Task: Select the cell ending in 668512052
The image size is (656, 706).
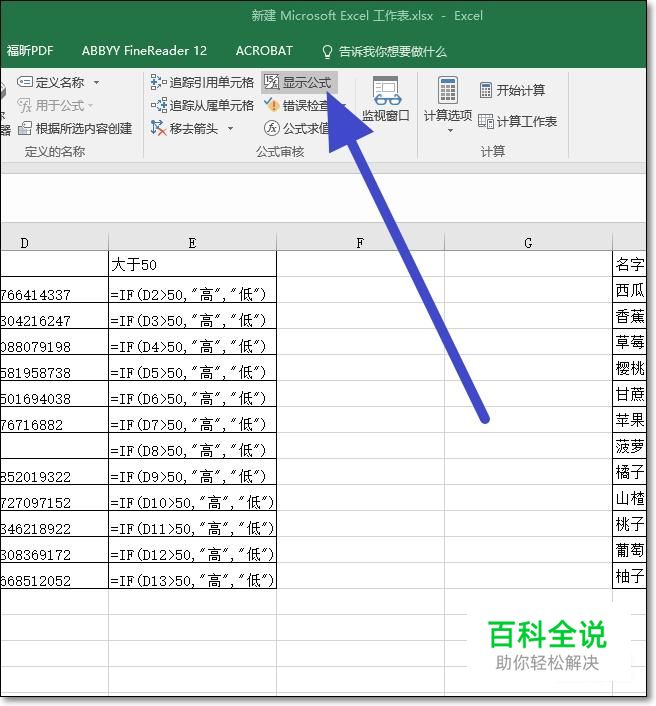Action: (x=54, y=575)
